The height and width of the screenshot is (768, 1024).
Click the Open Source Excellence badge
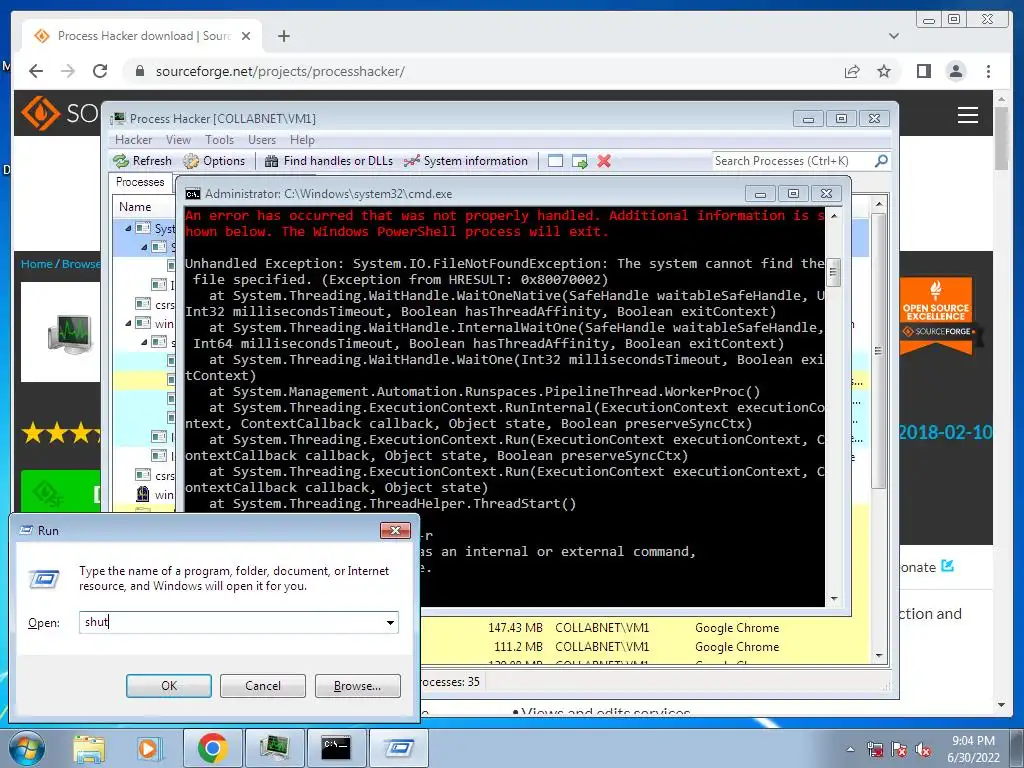(936, 316)
